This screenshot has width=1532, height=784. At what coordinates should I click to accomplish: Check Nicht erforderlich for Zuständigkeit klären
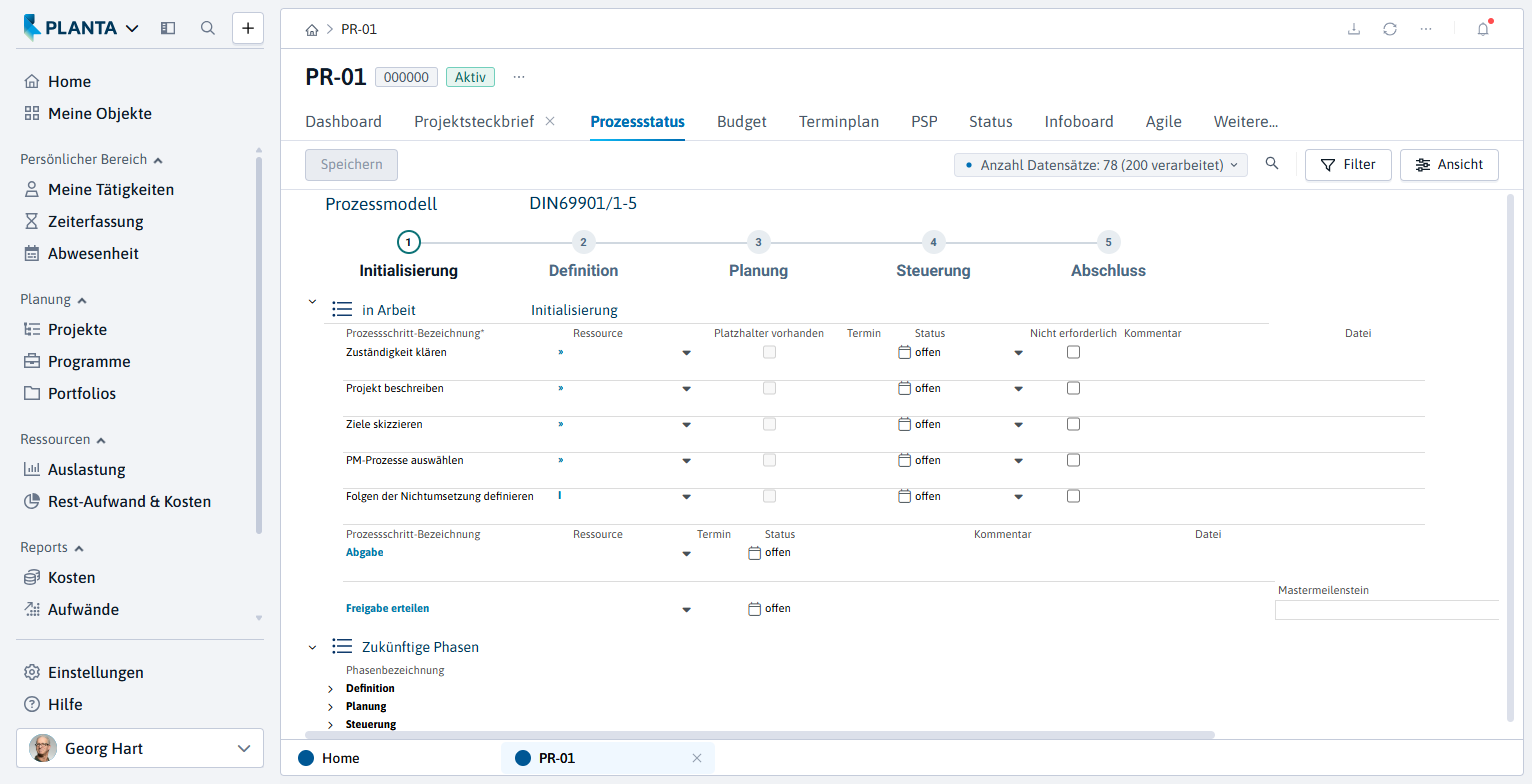1073,352
